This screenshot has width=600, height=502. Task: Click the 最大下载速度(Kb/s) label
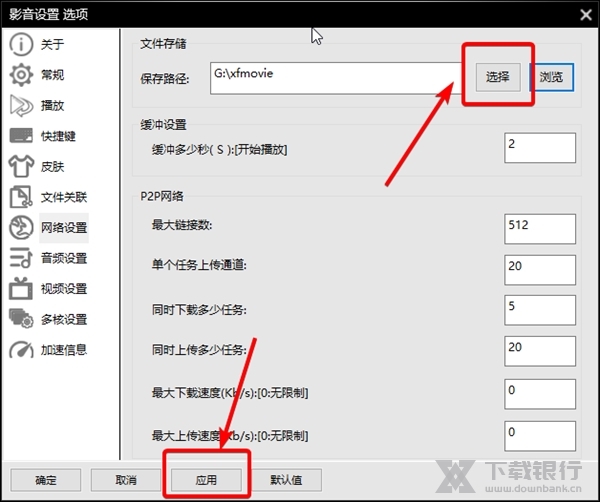pyautogui.click(x=230, y=393)
